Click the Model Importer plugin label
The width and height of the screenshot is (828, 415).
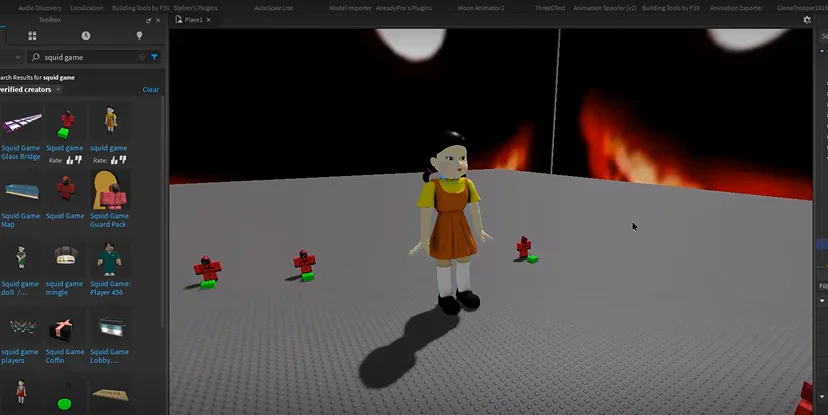point(351,8)
